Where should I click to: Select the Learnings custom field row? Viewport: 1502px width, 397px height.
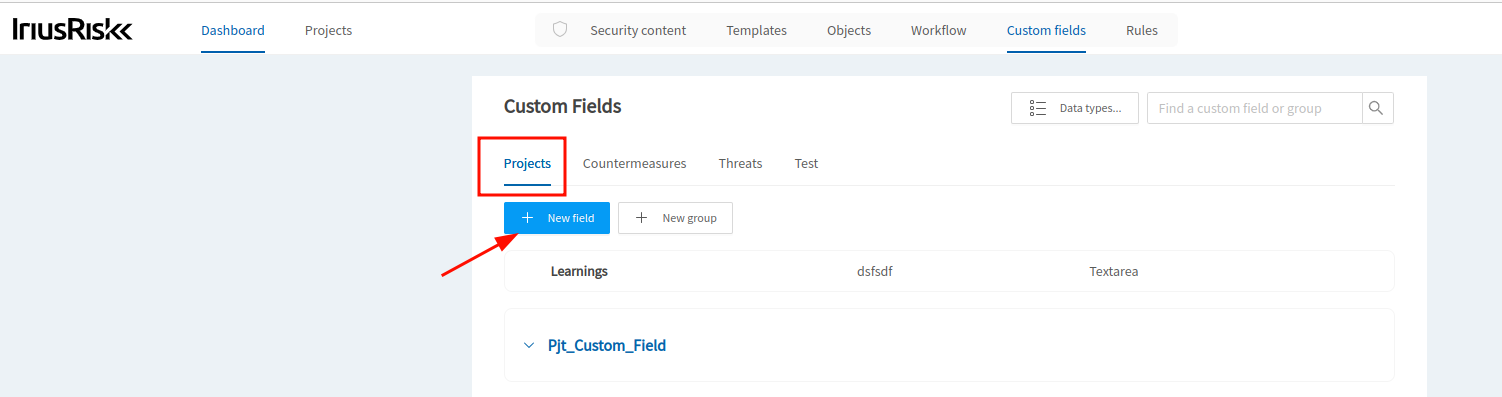pyautogui.click(x=949, y=271)
